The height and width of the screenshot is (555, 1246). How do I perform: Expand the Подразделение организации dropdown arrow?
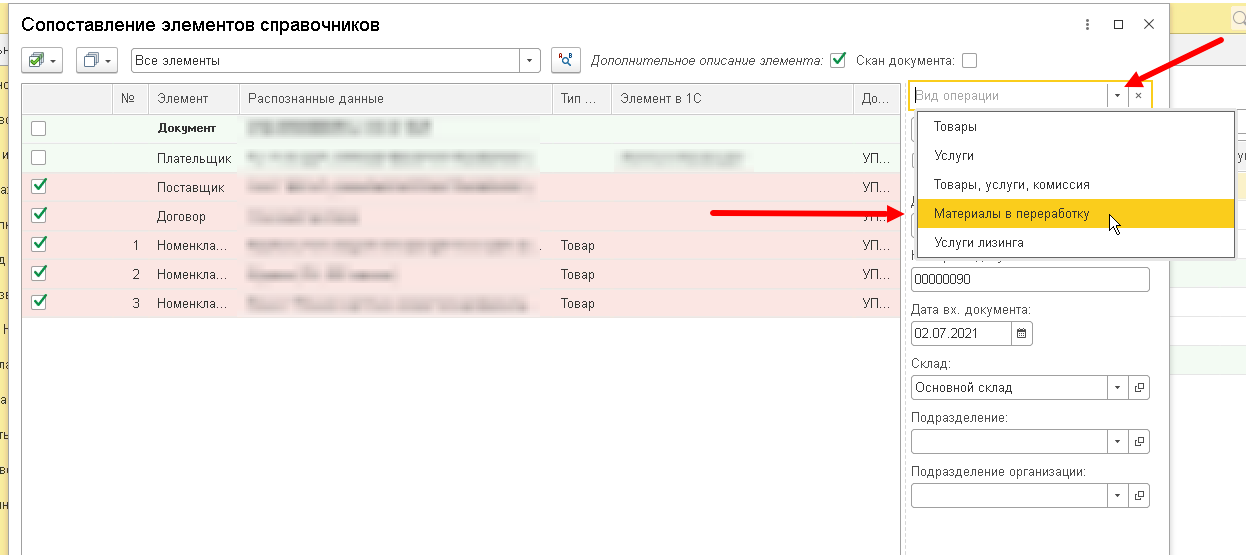point(1117,495)
